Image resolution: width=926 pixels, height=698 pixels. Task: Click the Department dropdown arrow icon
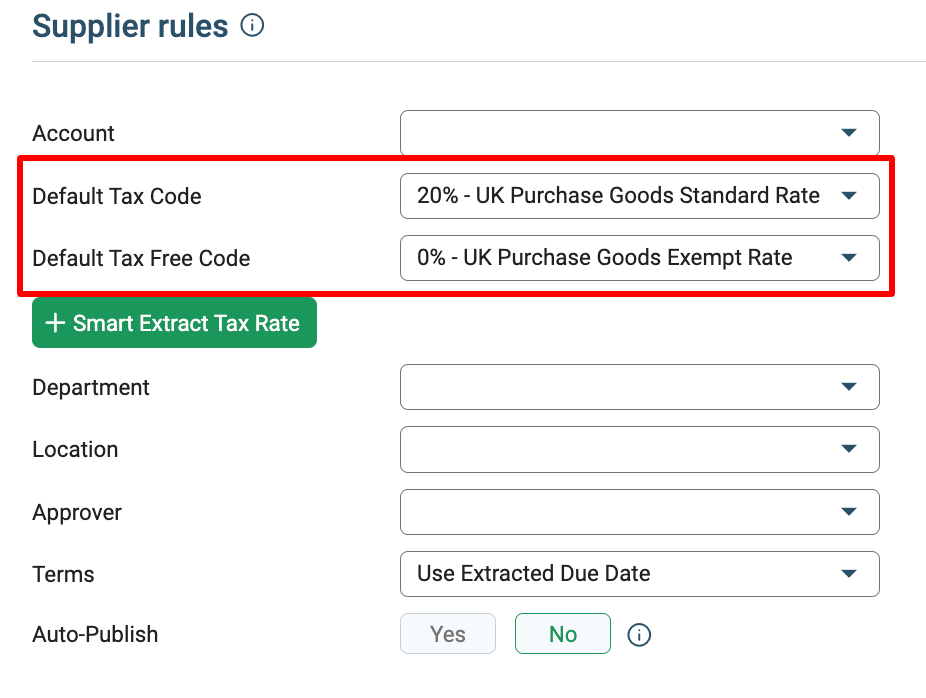point(849,387)
